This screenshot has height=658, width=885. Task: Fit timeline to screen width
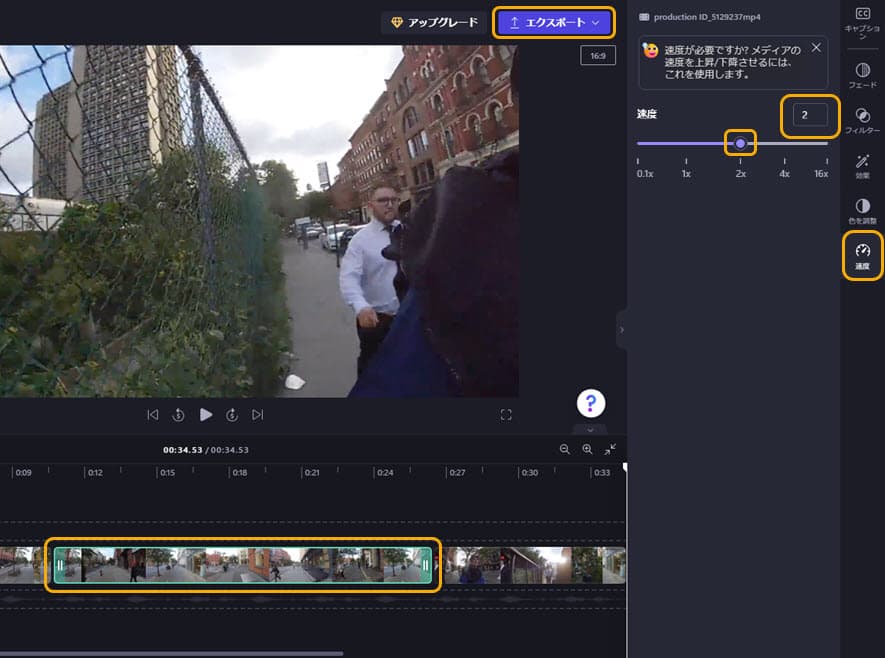(609, 449)
